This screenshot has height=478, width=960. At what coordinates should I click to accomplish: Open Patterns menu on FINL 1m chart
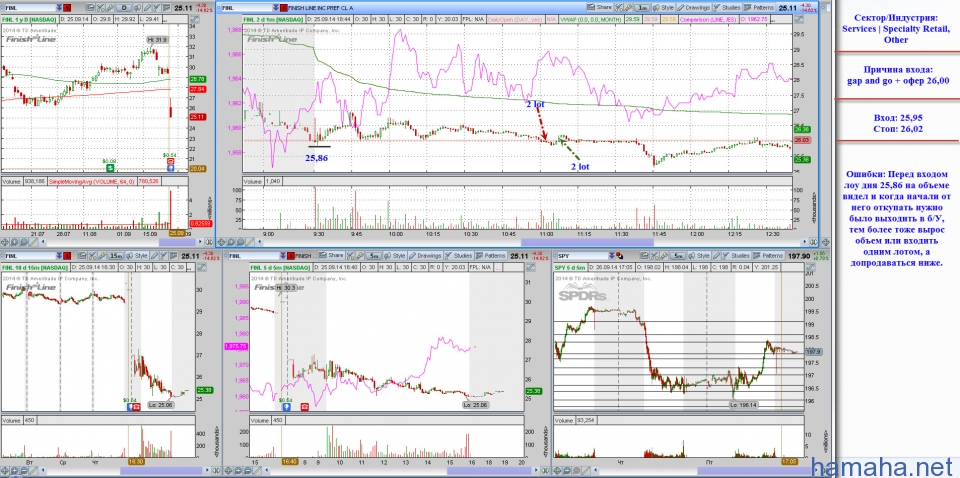click(x=759, y=7)
